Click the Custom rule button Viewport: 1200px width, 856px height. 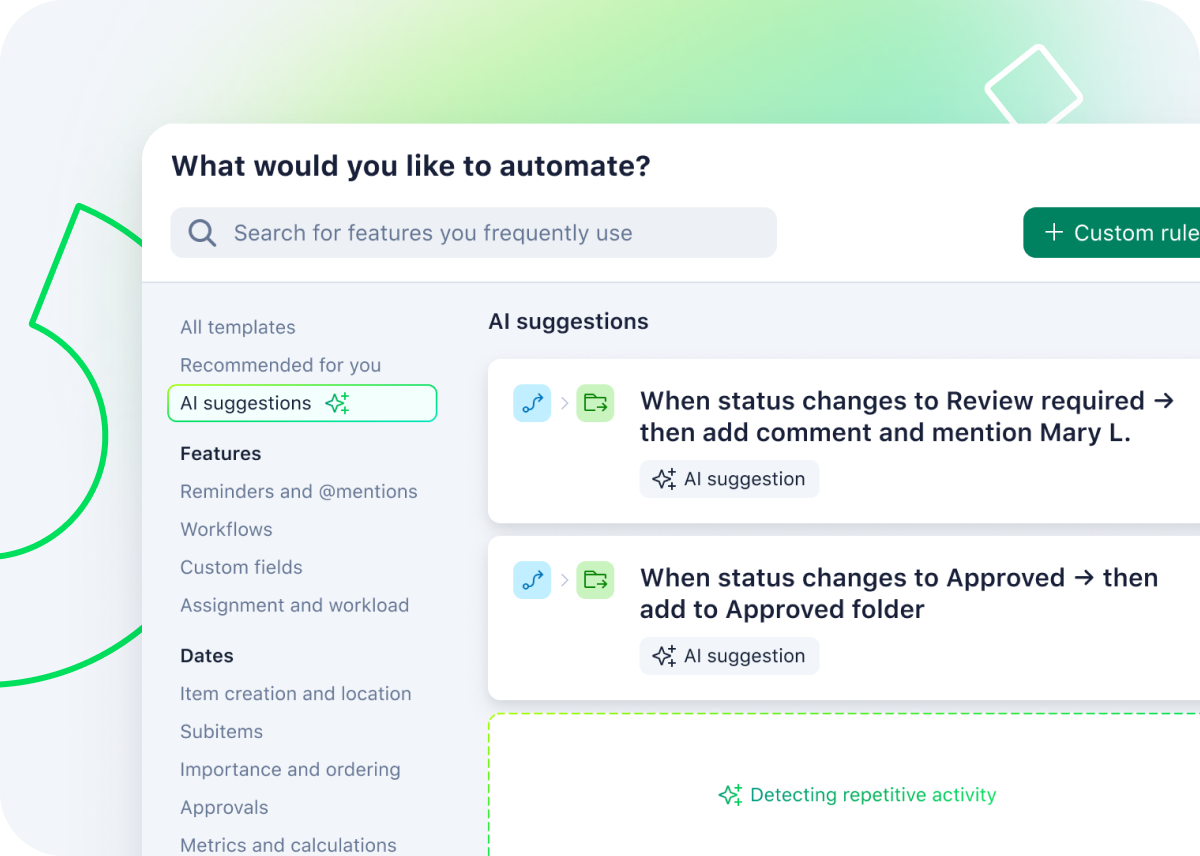(1120, 232)
